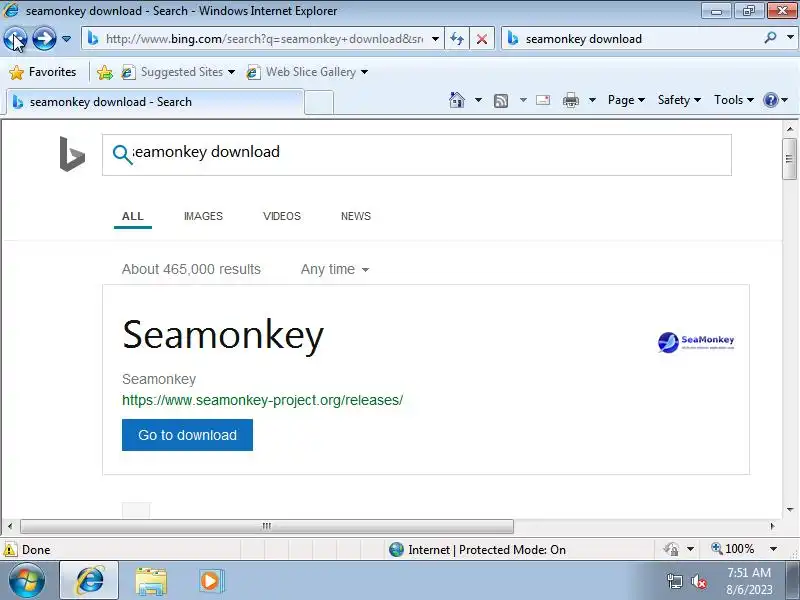Open recent pages dropdown next to Forward button
The width and height of the screenshot is (800, 600).
click(x=66, y=39)
